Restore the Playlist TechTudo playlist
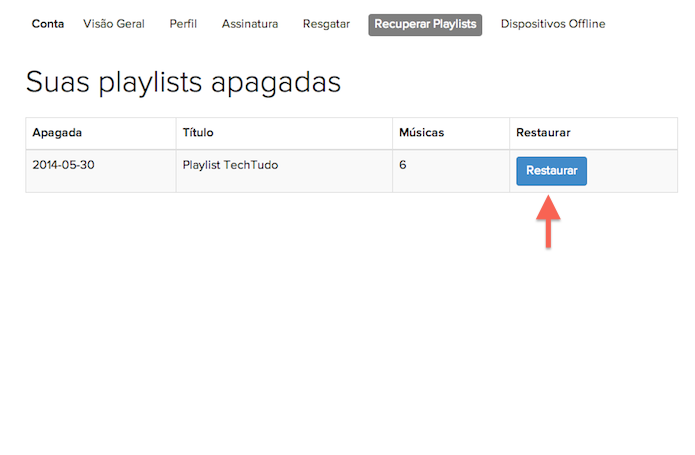This screenshot has width=695, height=455. click(x=551, y=171)
